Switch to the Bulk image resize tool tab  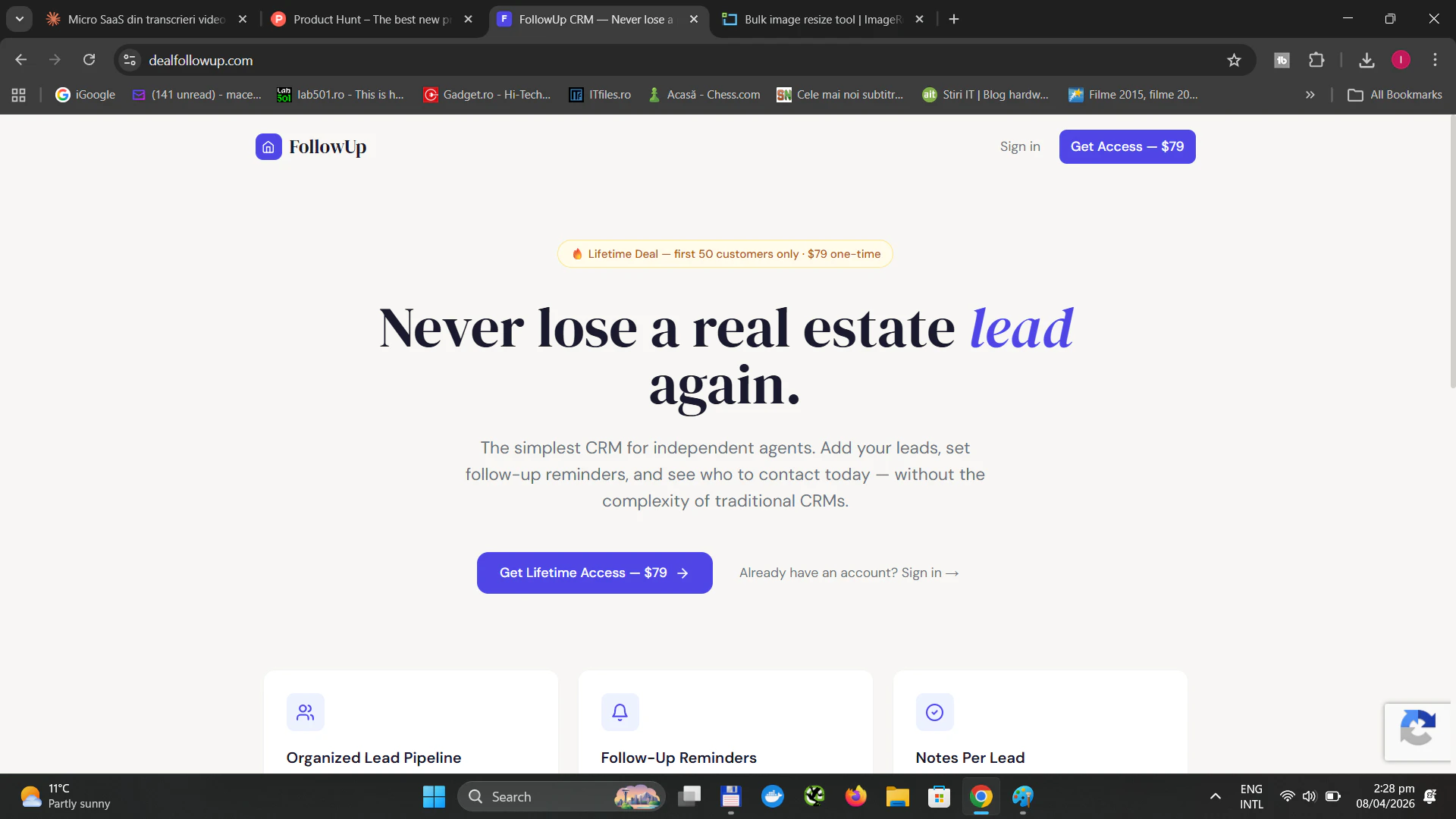823,19
